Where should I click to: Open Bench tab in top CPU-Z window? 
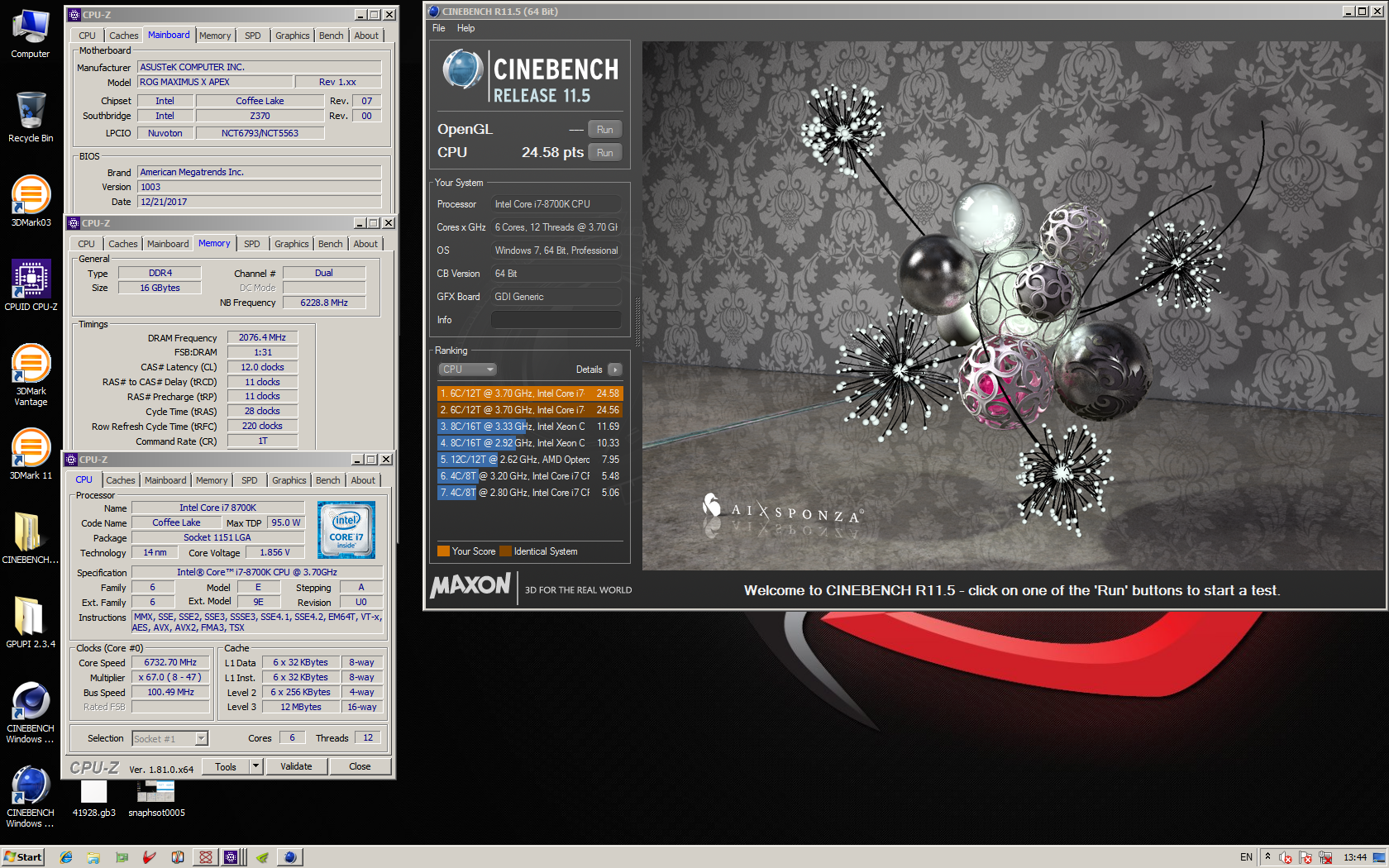(x=331, y=36)
